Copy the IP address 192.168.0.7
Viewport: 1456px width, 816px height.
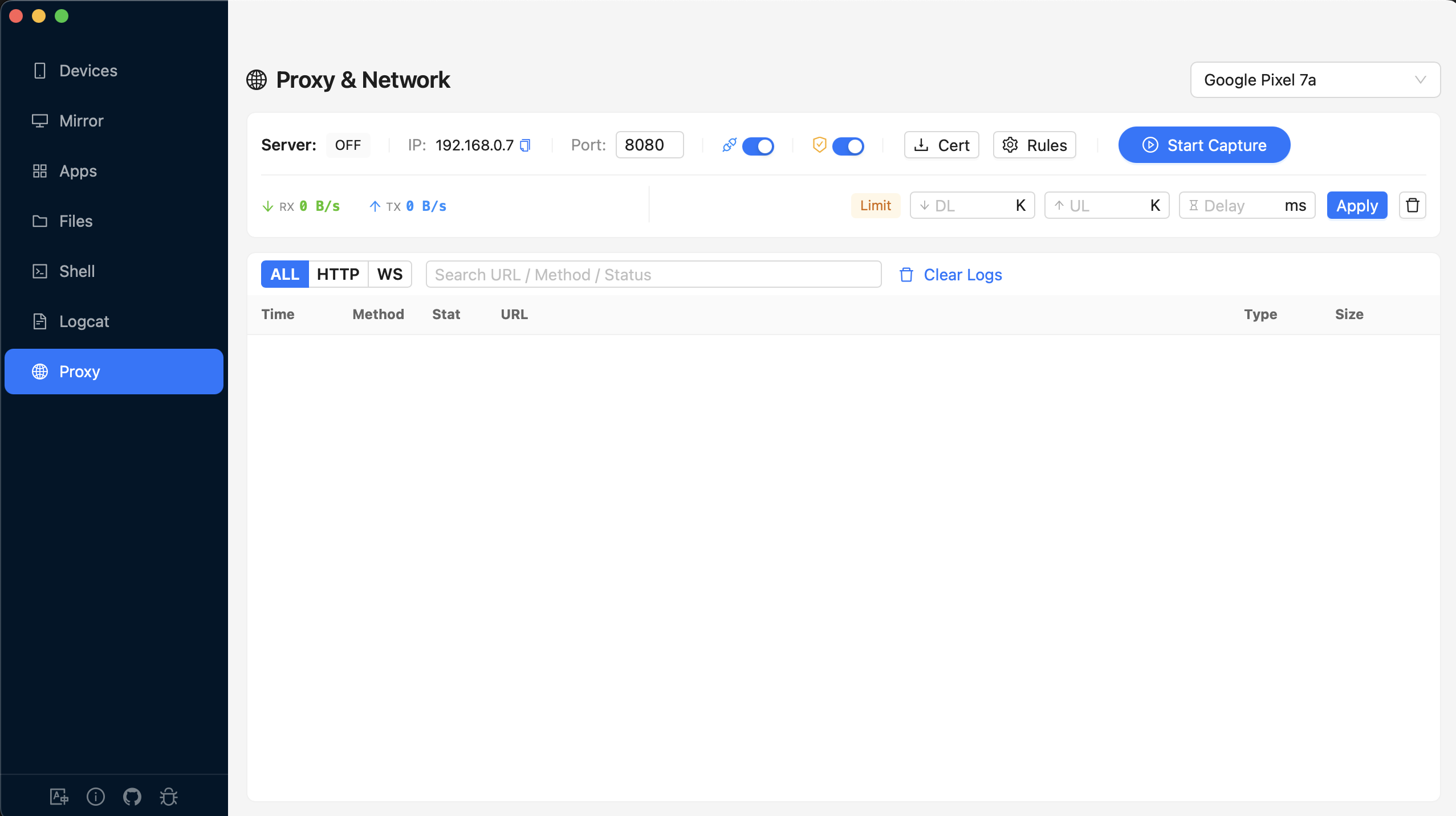524,145
